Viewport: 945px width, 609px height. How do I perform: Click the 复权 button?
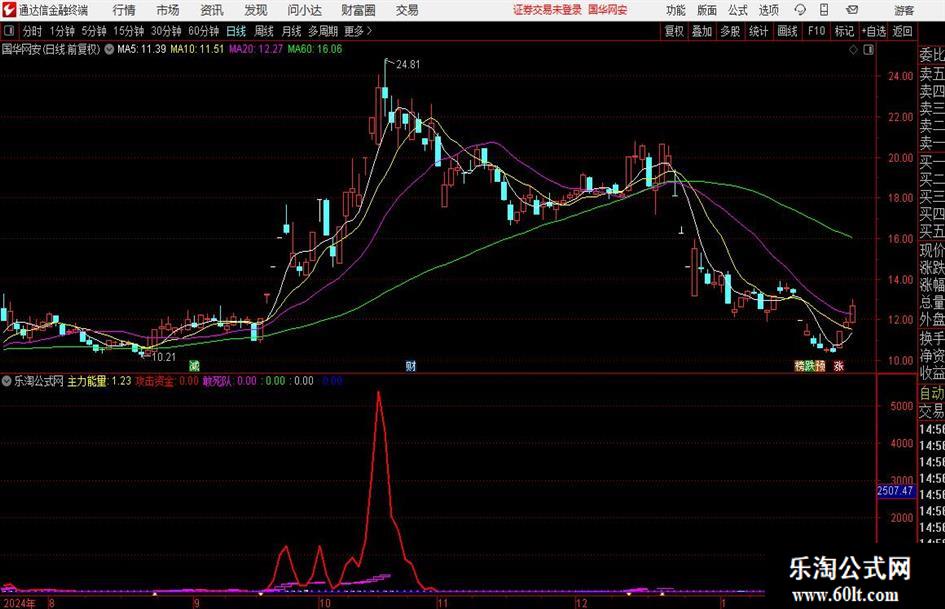674,31
